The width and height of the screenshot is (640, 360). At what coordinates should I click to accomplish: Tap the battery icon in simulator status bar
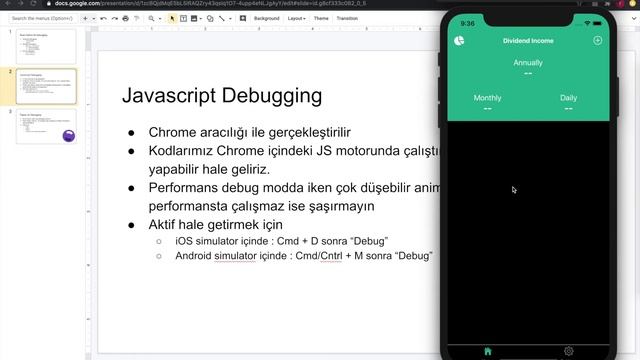pos(597,24)
